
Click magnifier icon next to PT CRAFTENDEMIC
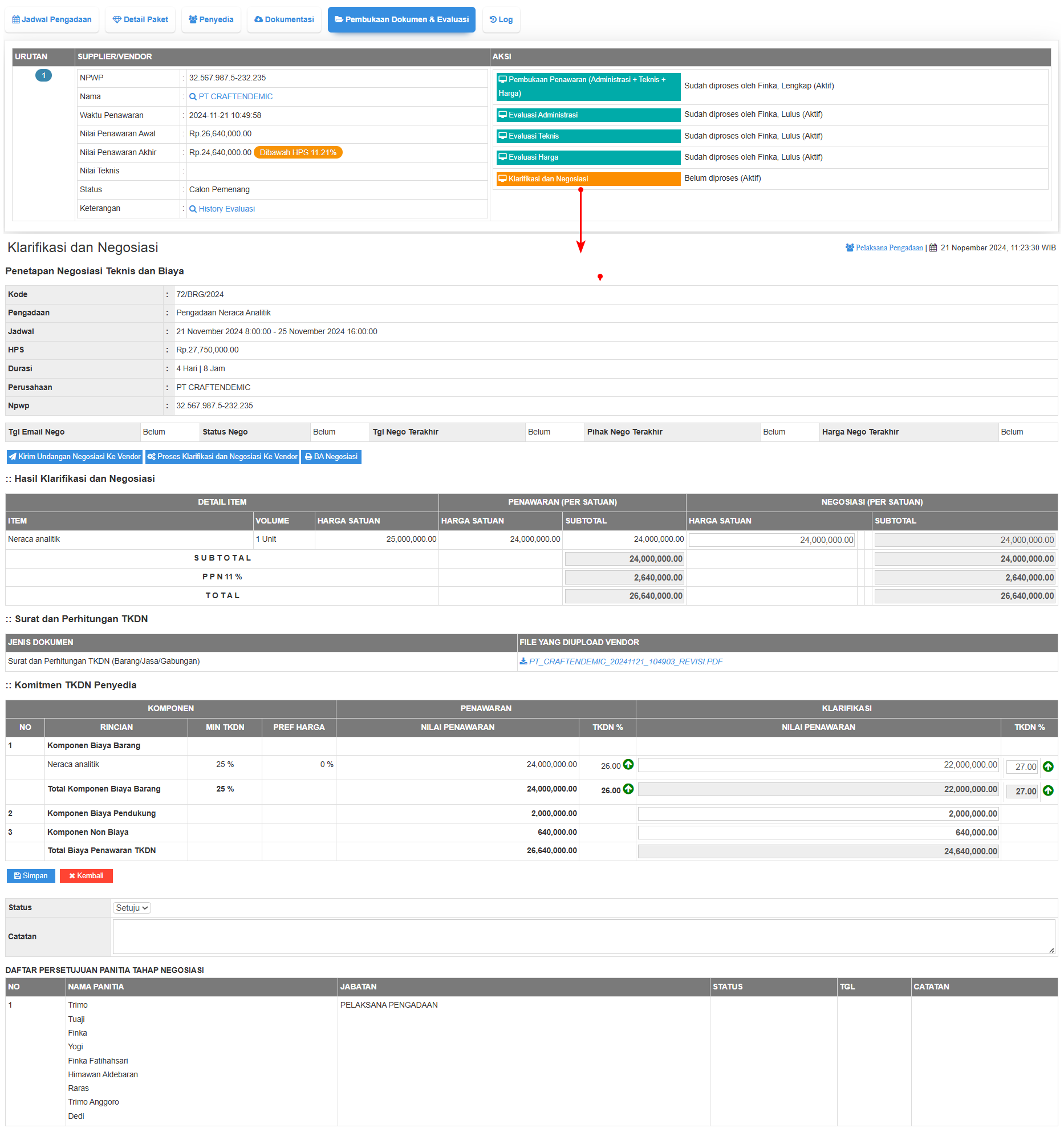click(193, 97)
